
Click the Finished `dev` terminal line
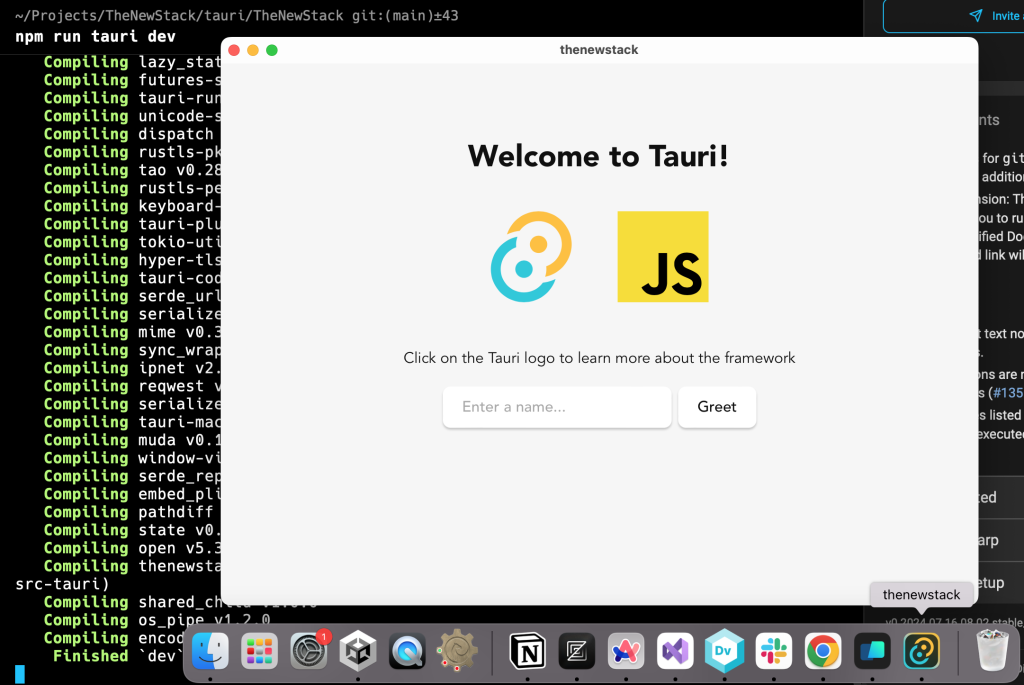[116, 656]
